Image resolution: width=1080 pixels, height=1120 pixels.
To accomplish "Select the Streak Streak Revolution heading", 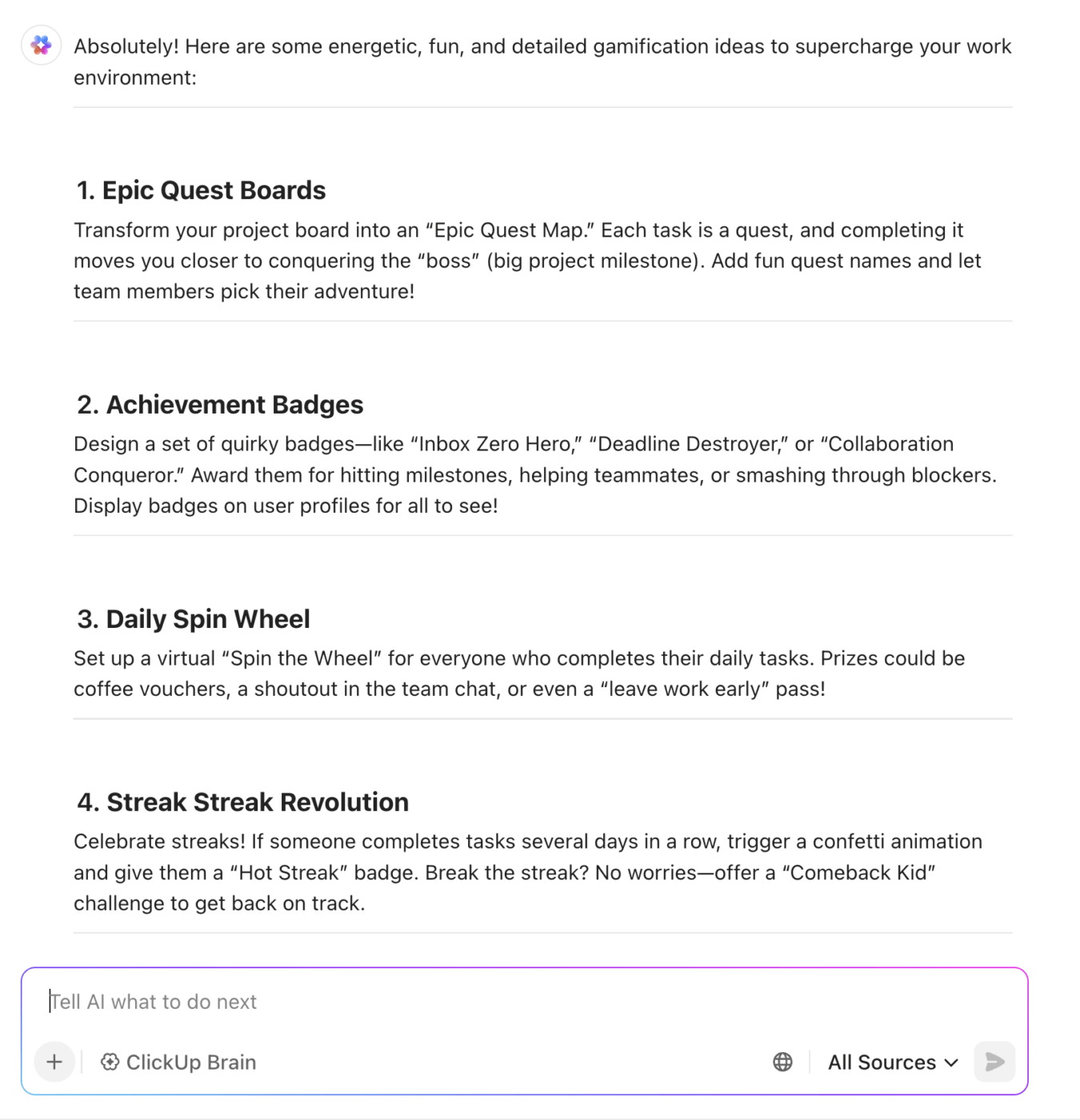I will [x=242, y=802].
